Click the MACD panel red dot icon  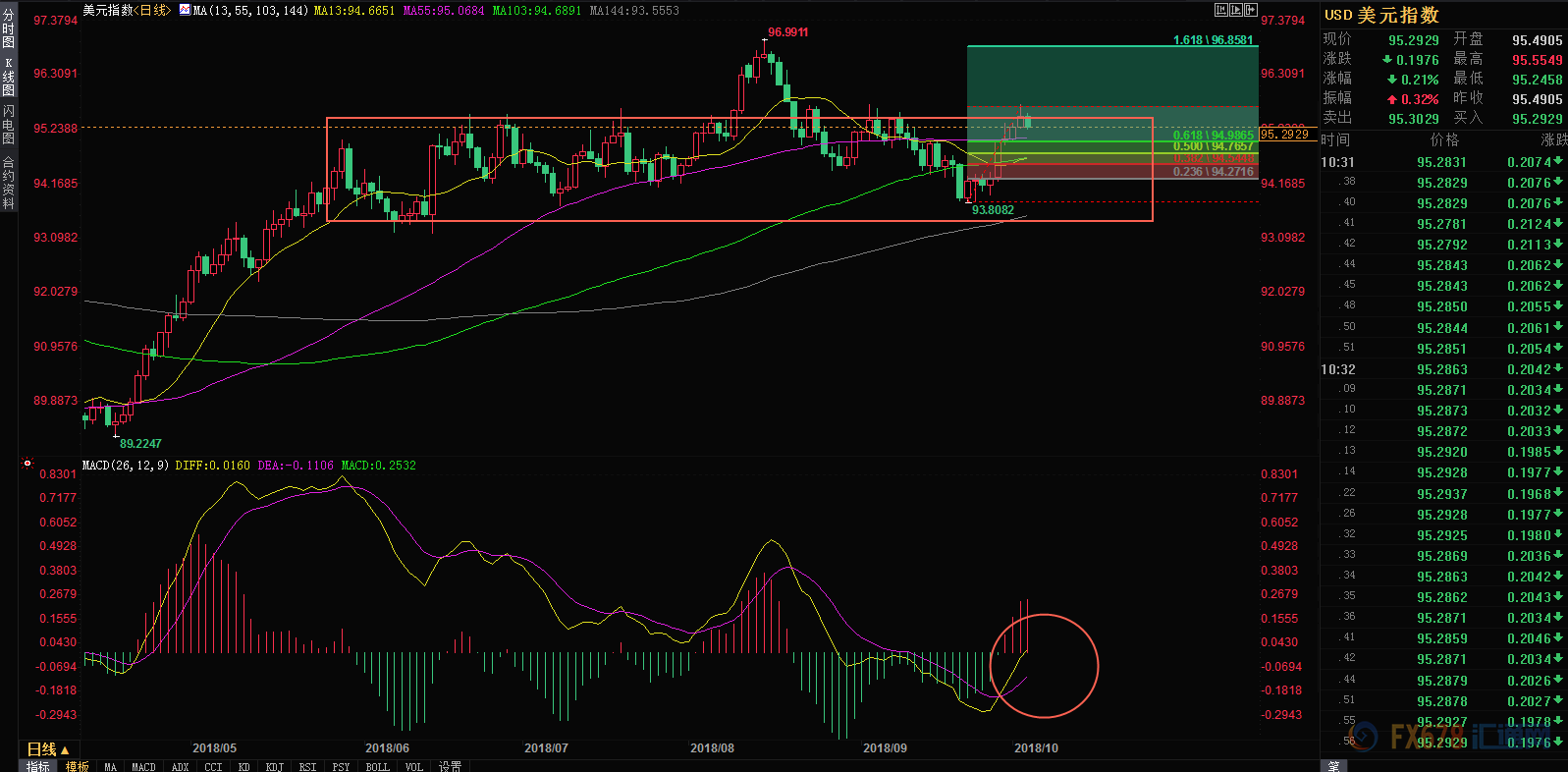pyautogui.click(x=27, y=463)
